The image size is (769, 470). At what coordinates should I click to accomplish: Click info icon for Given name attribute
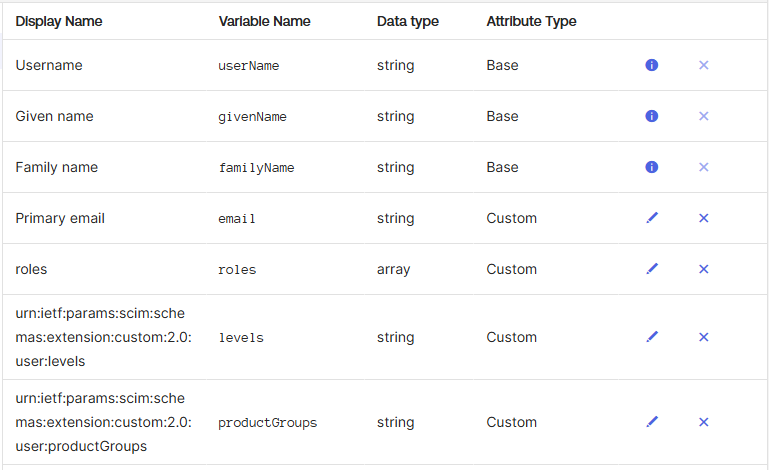tap(651, 116)
